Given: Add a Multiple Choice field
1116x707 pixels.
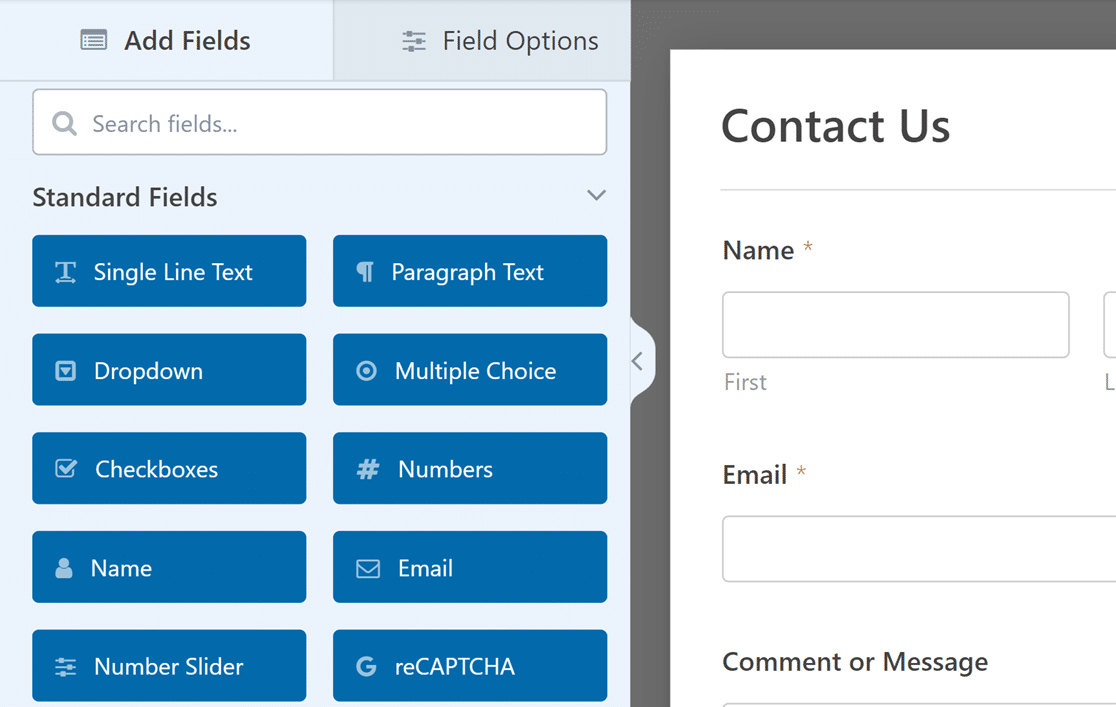Looking at the screenshot, I should pos(469,370).
